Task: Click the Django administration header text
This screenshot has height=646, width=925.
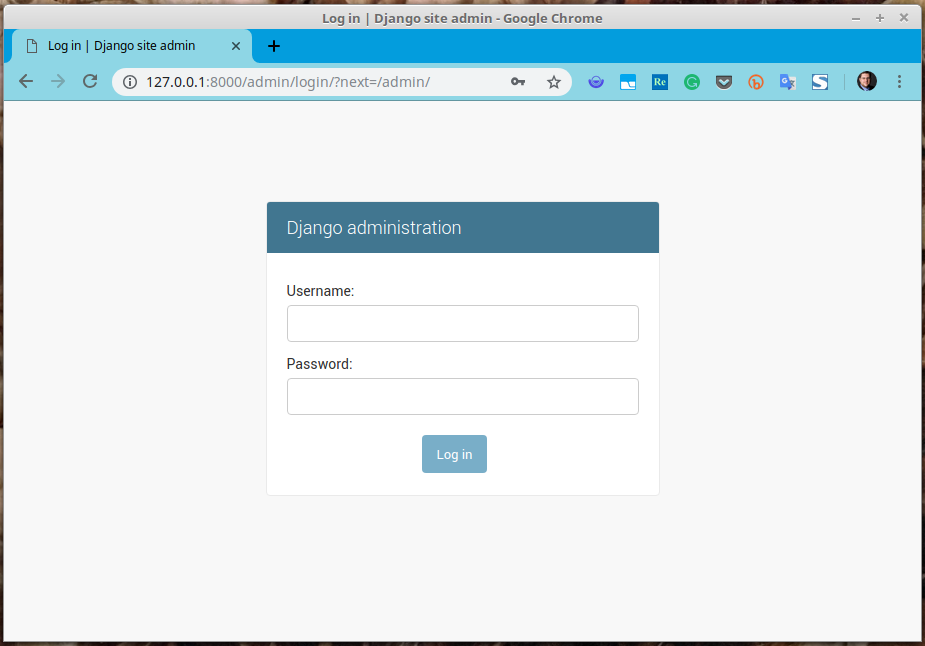Action: (374, 228)
